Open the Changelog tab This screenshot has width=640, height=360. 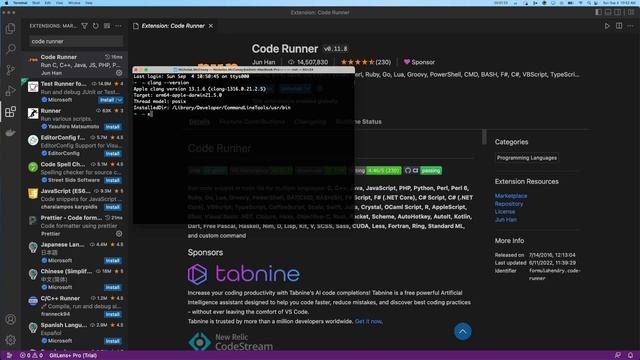coord(310,122)
